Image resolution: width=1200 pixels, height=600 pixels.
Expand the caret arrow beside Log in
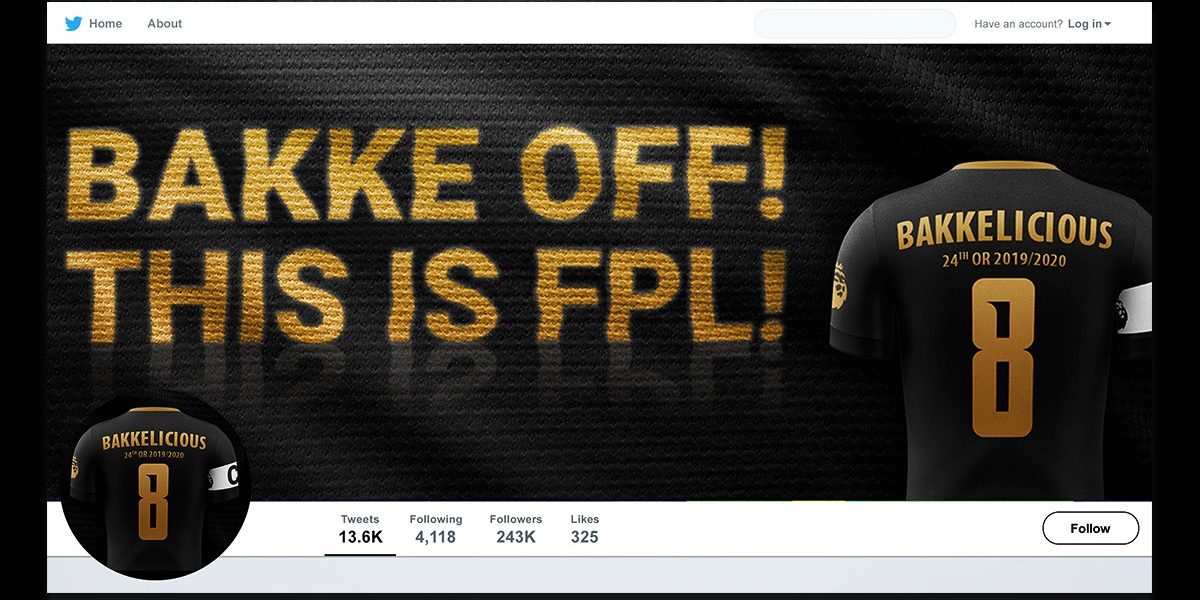pyautogui.click(x=1108, y=24)
